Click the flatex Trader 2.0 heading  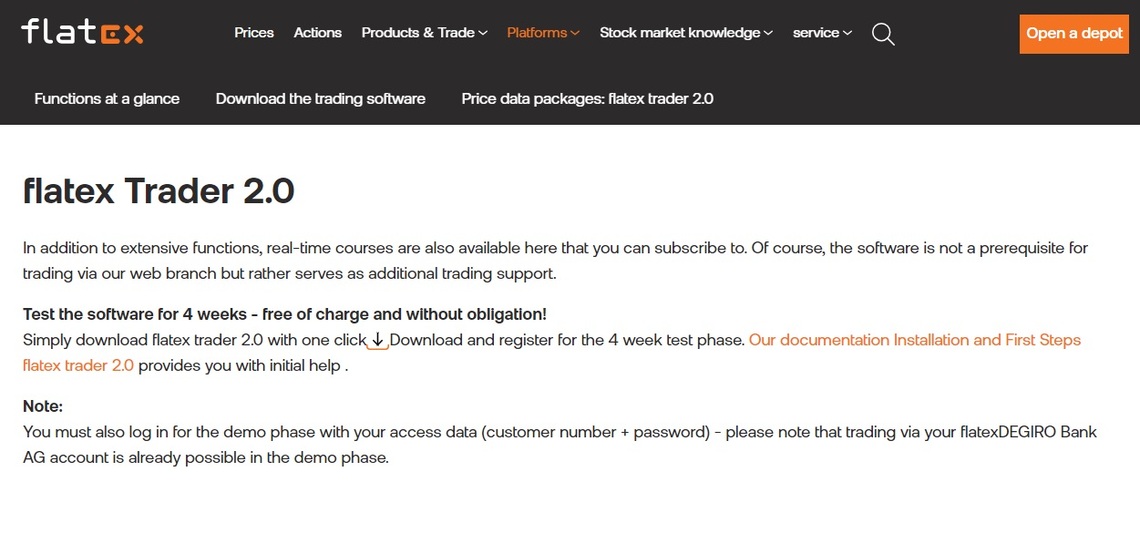click(158, 192)
